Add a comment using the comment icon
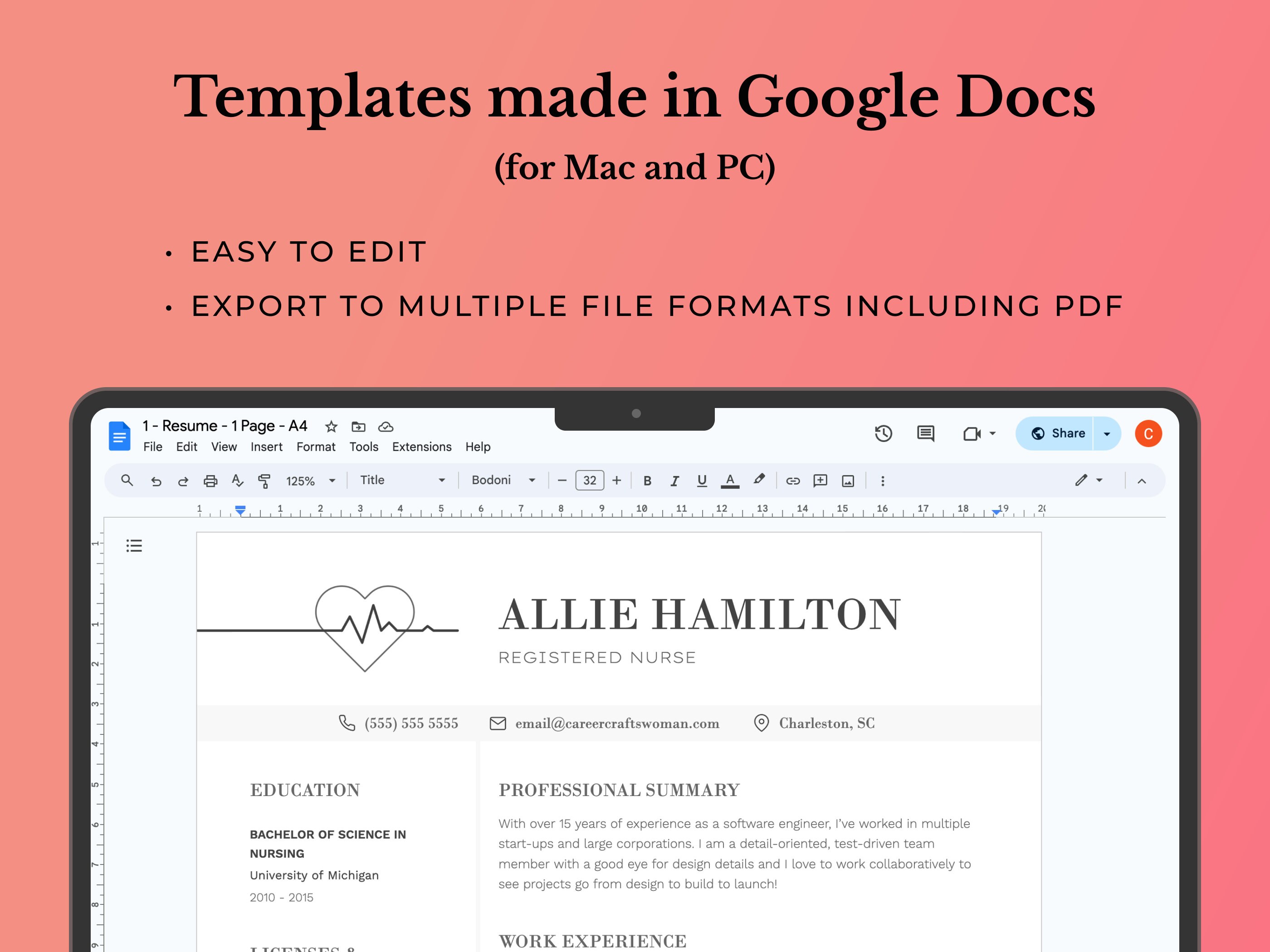1270x952 pixels. click(821, 480)
